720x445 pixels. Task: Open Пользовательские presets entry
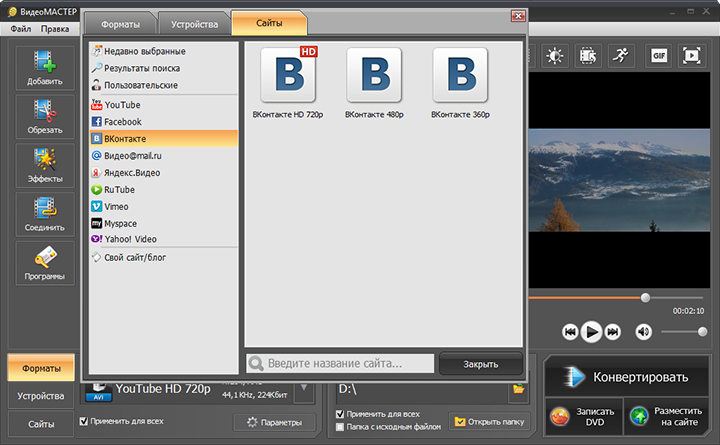click(x=163, y=85)
